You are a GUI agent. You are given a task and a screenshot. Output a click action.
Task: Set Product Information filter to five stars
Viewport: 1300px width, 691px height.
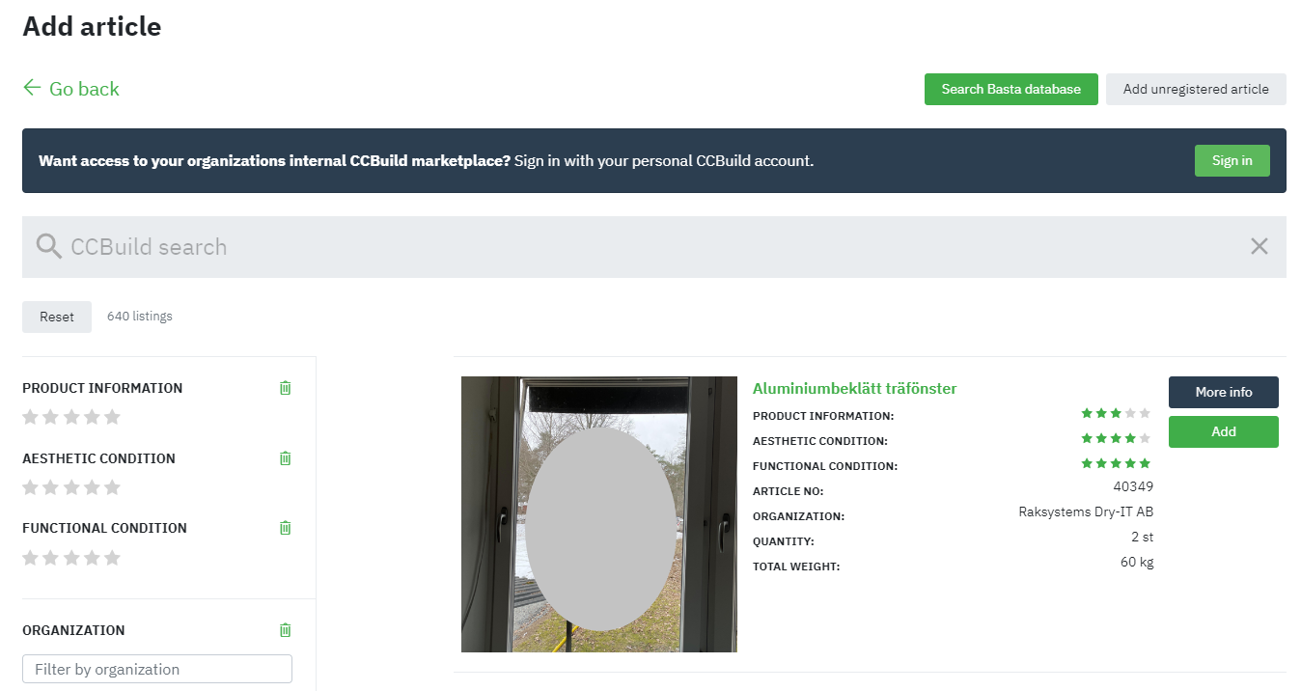tap(112, 417)
